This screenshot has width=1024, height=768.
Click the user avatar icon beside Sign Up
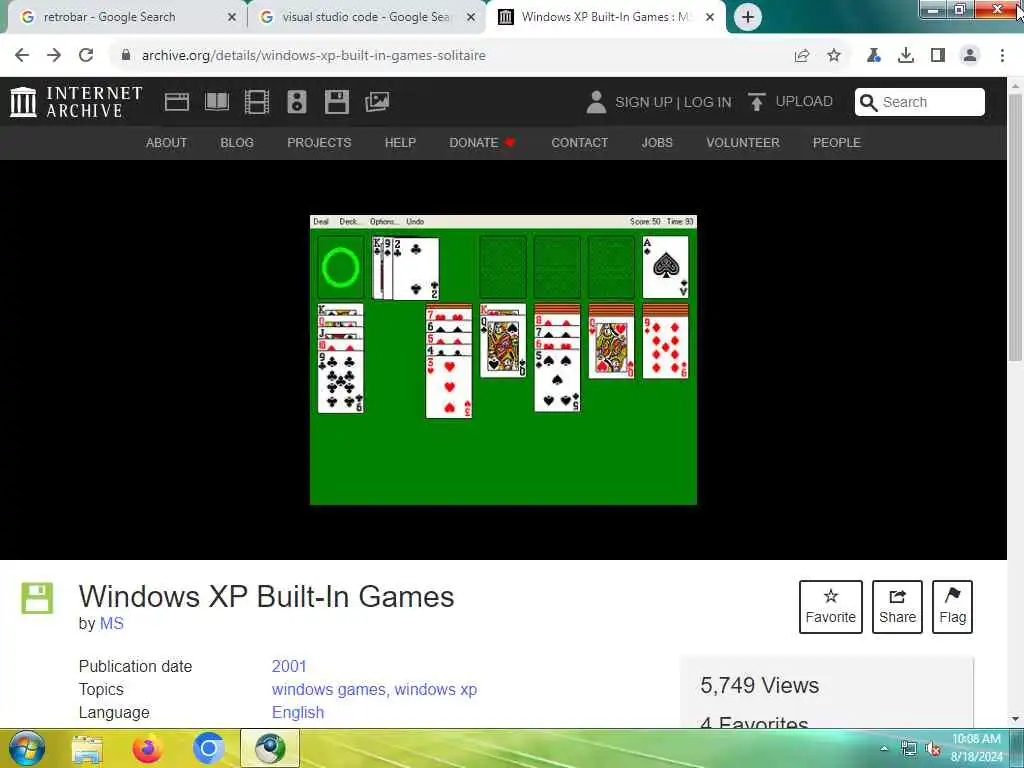(596, 102)
